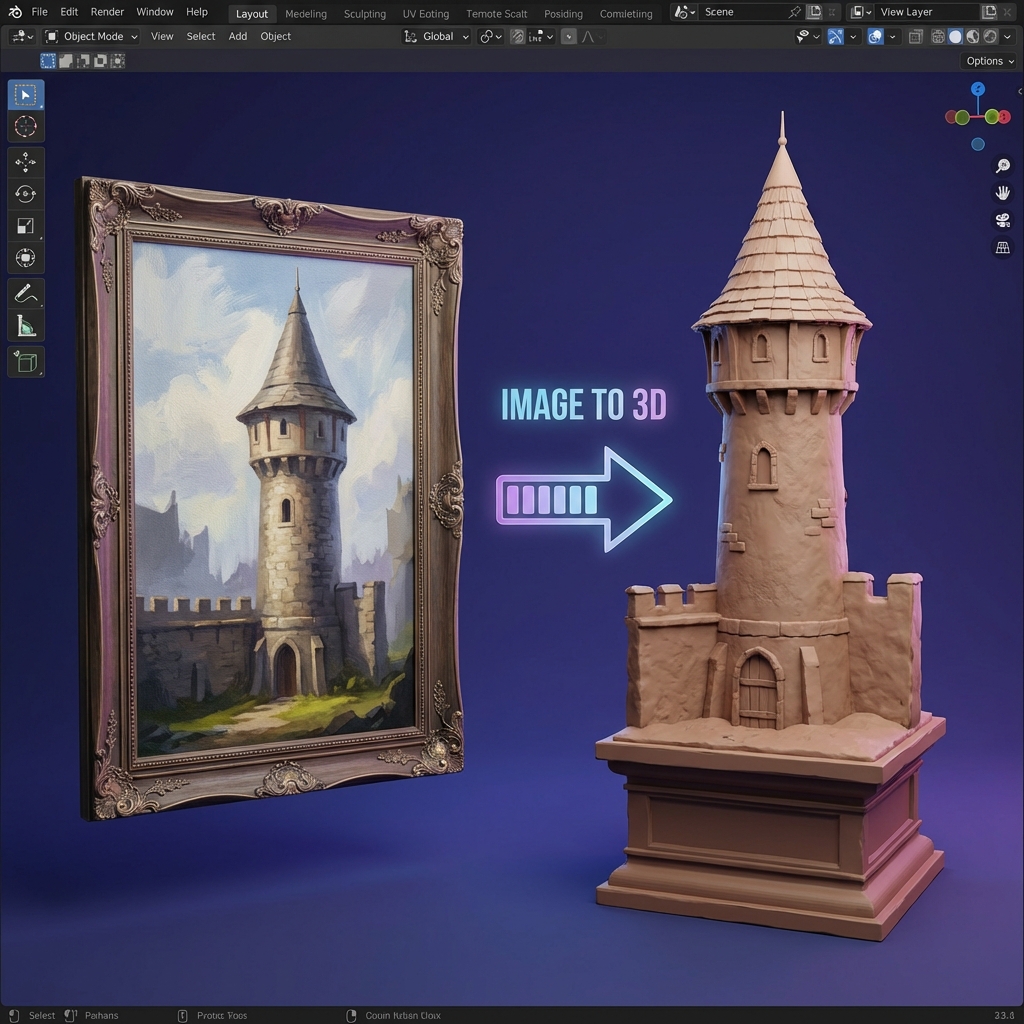Select the Annotate tool
The height and width of the screenshot is (1024, 1024).
click(x=25, y=293)
